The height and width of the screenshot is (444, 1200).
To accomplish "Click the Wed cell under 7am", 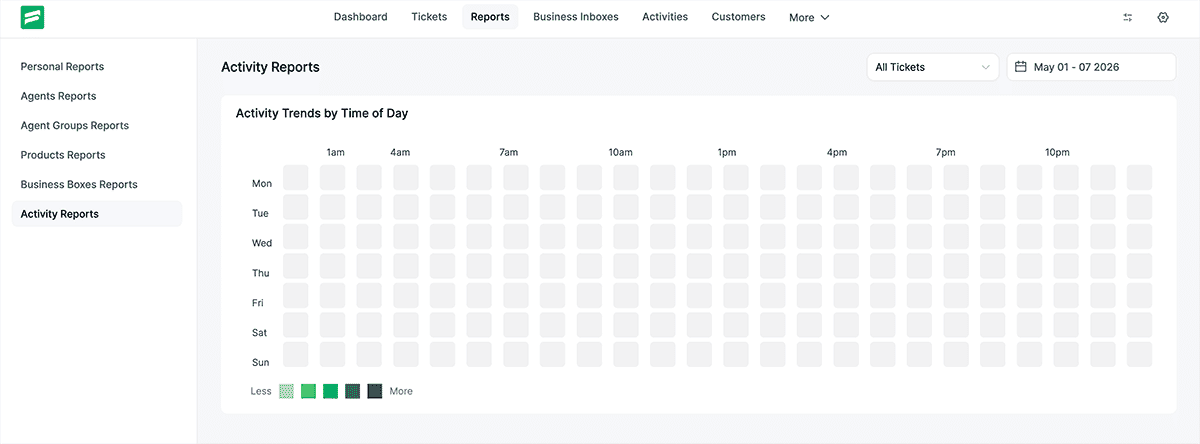I will pyautogui.click(x=516, y=237).
